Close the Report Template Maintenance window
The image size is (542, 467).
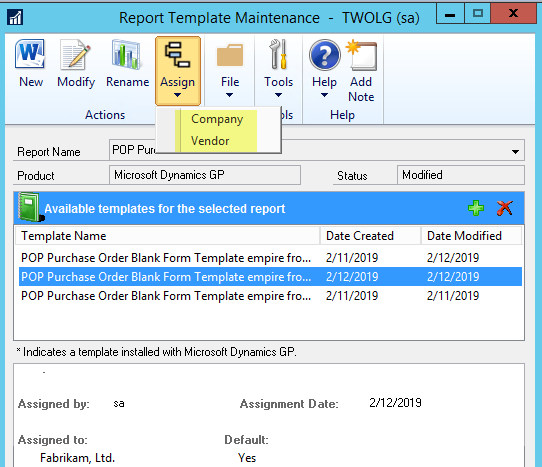coord(514,13)
